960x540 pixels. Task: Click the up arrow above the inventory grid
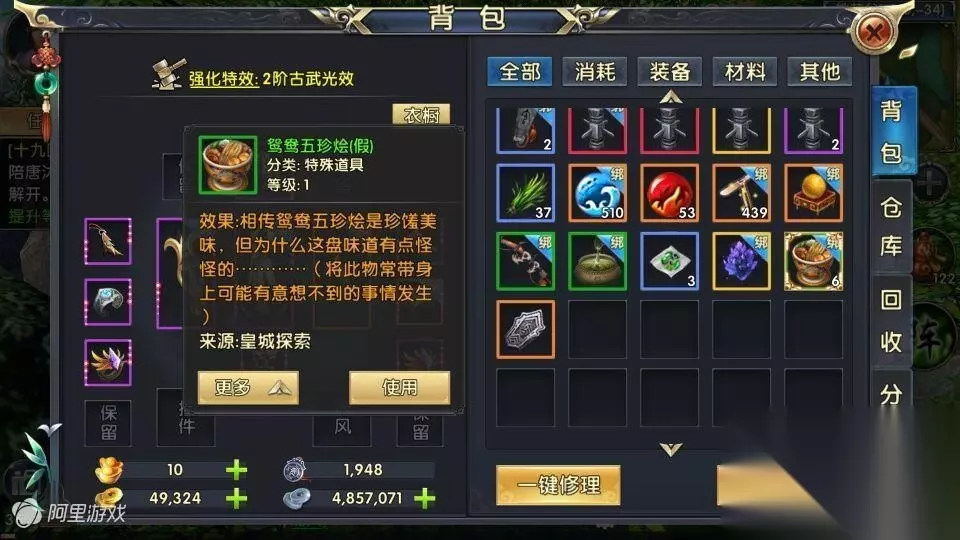coord(671,97)
